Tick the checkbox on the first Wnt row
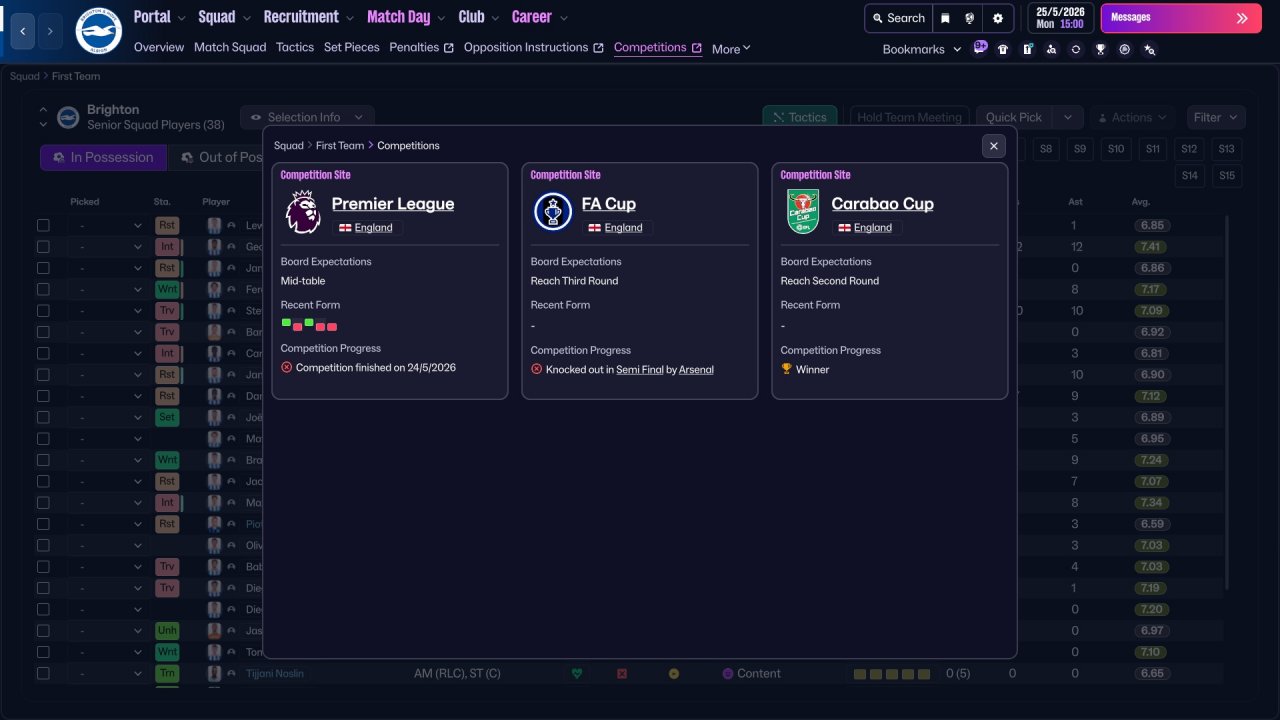This screenshot has width=1280, height=720. click(43, 289)
